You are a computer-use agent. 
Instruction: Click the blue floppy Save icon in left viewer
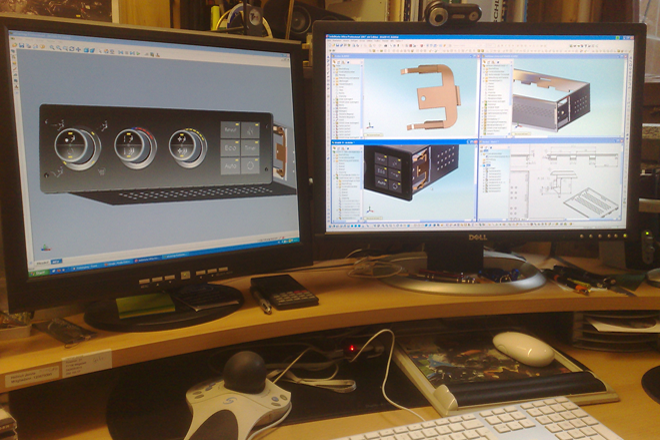pos(21,45)
